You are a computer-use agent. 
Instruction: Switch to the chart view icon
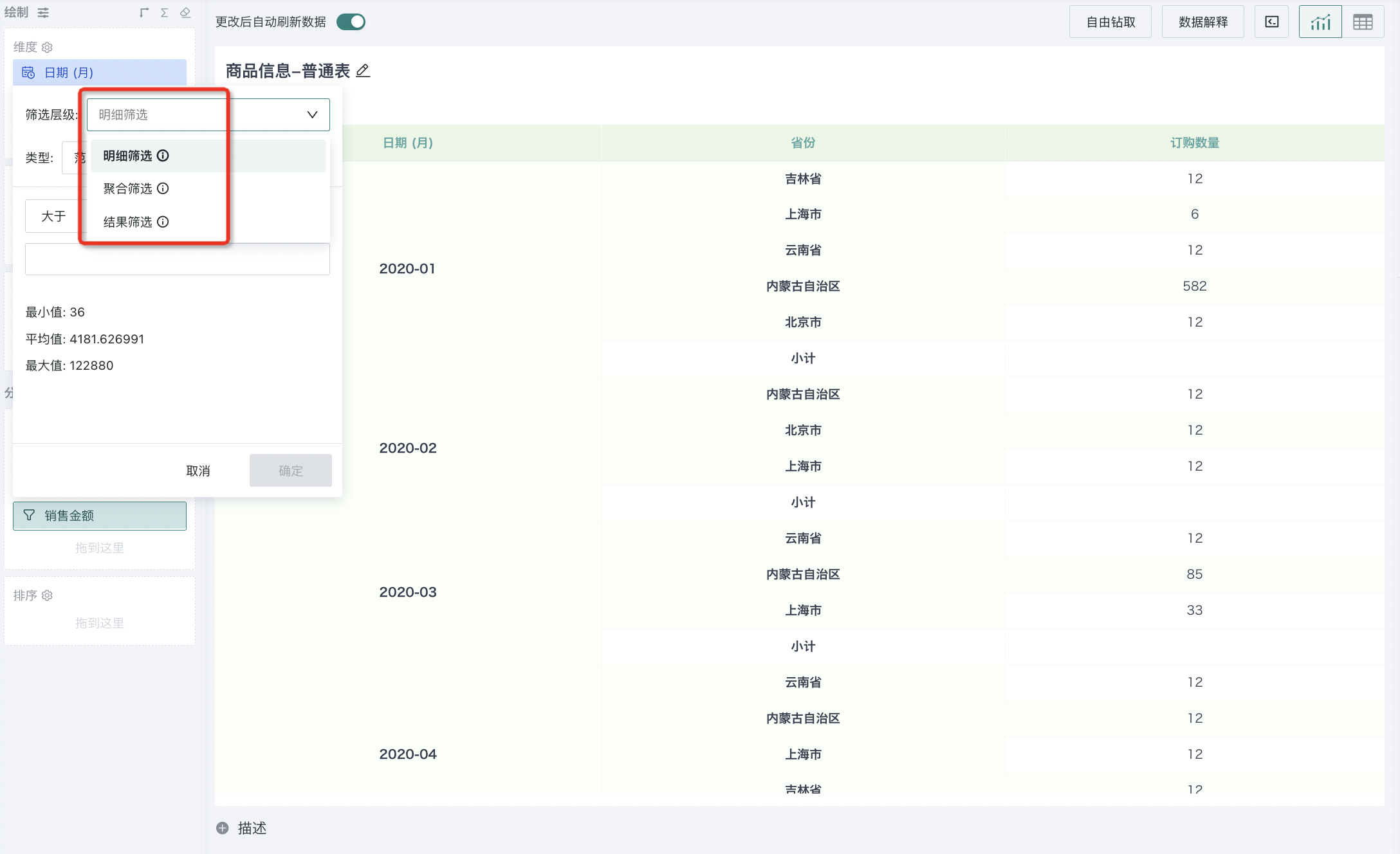pos(1320,22)
